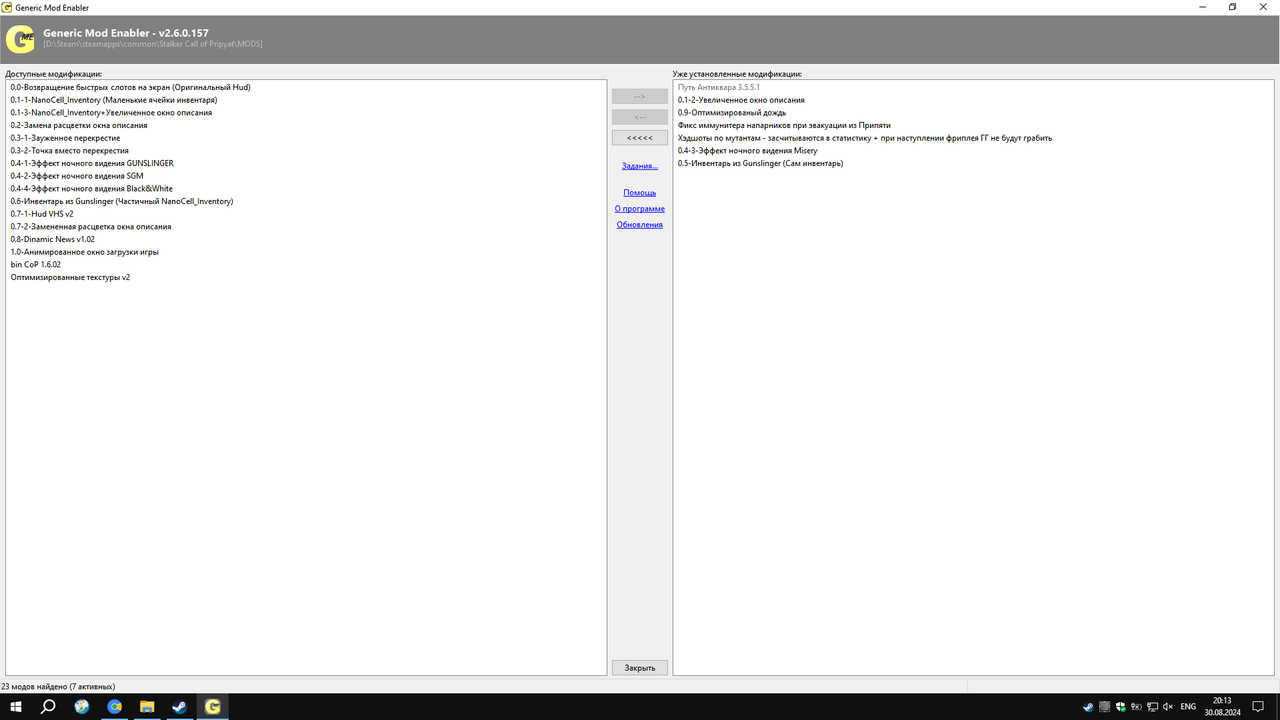Select installed 0.9-Оптимизированый дождь

(x=732, y=112)
